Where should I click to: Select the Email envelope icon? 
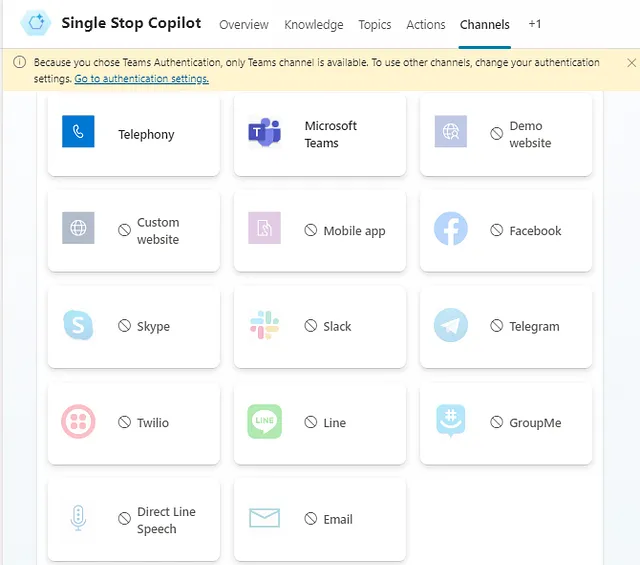click(264, 518)
